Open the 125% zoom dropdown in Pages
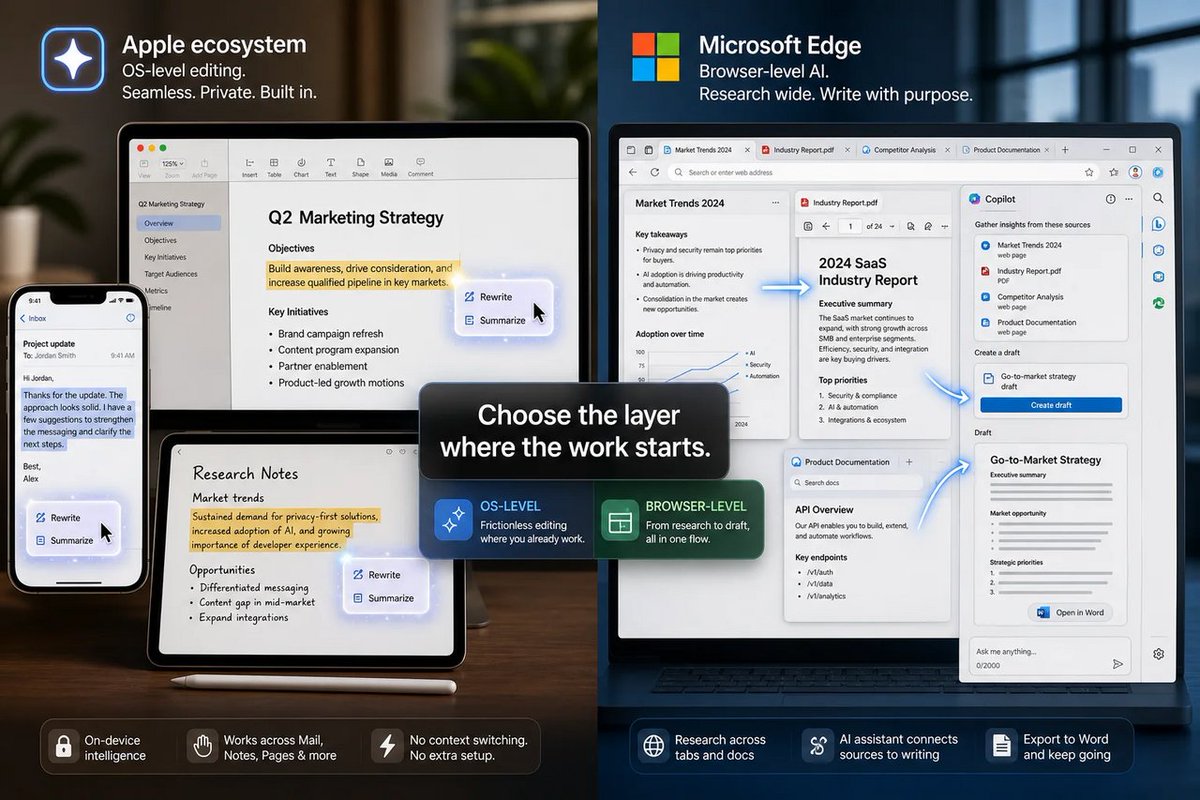This screenshot has width=1200, height=800. tap(172, 163)
